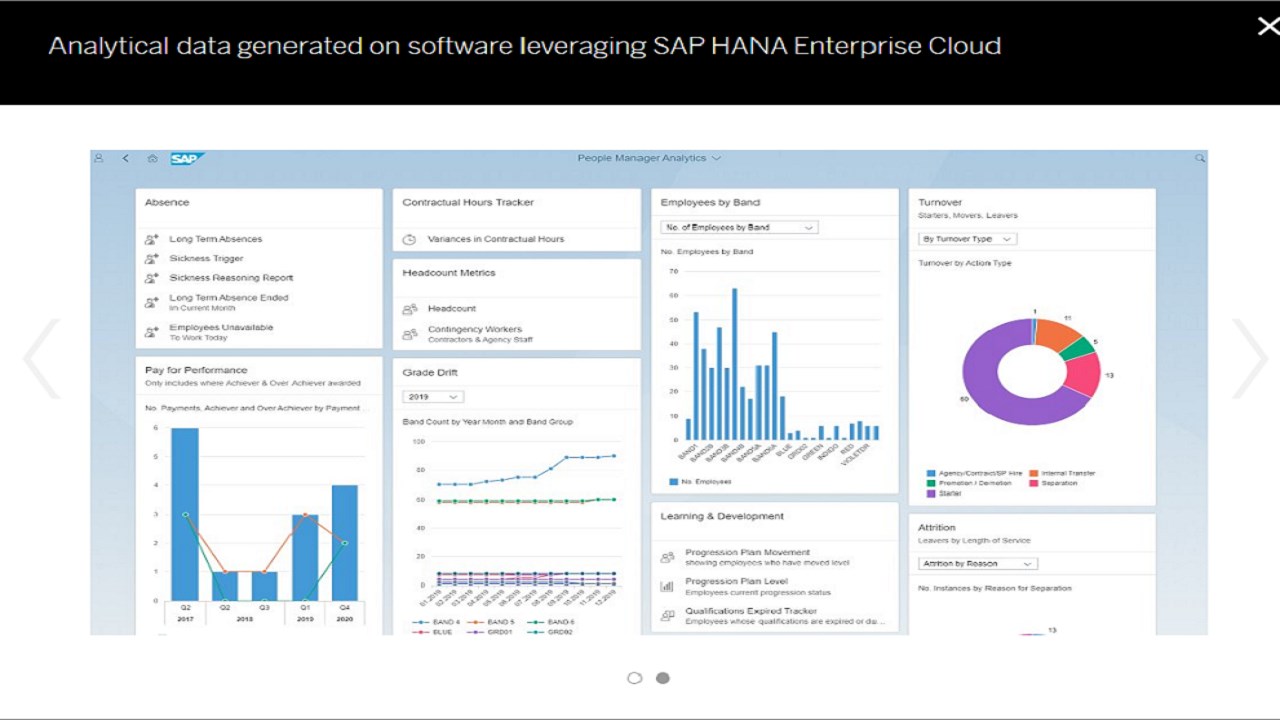Screen dimensions: 1280x720
Task: Open Long Term Absences report
Action: pyautogui.click(x=216, y=239)
